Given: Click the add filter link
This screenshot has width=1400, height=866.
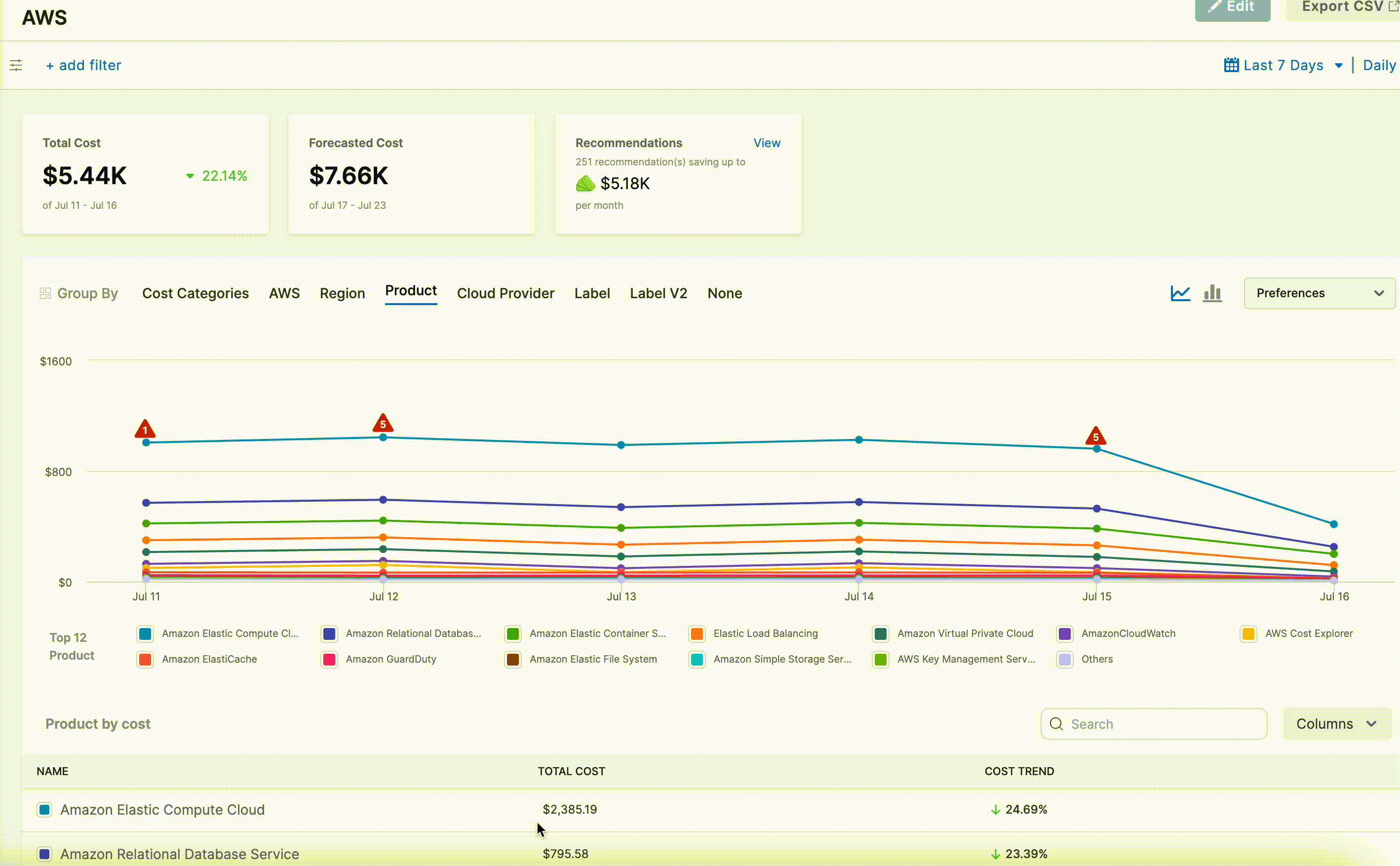Looking at the screenshot, I should coord(83,65).
